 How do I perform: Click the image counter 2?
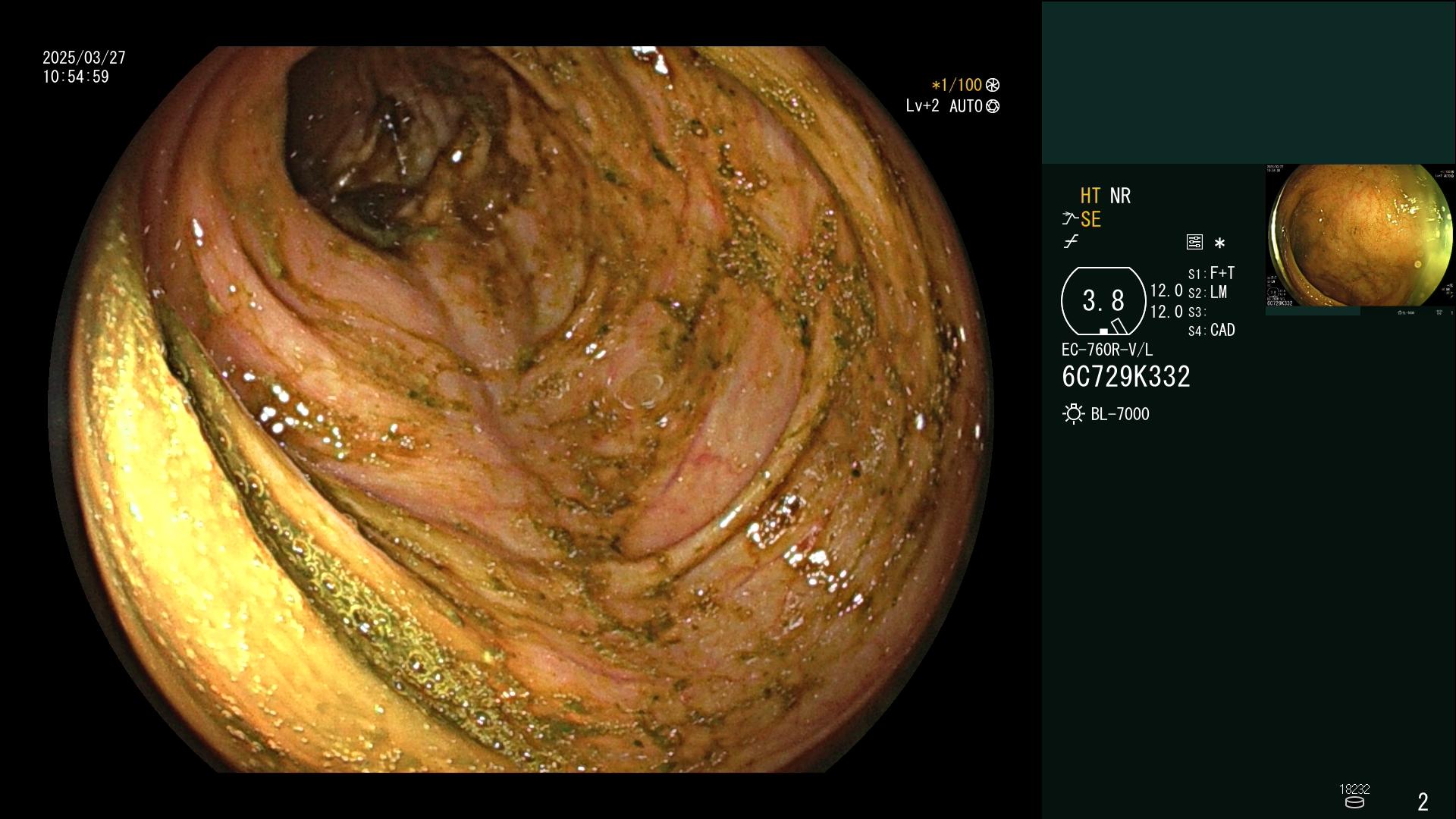1423,802
